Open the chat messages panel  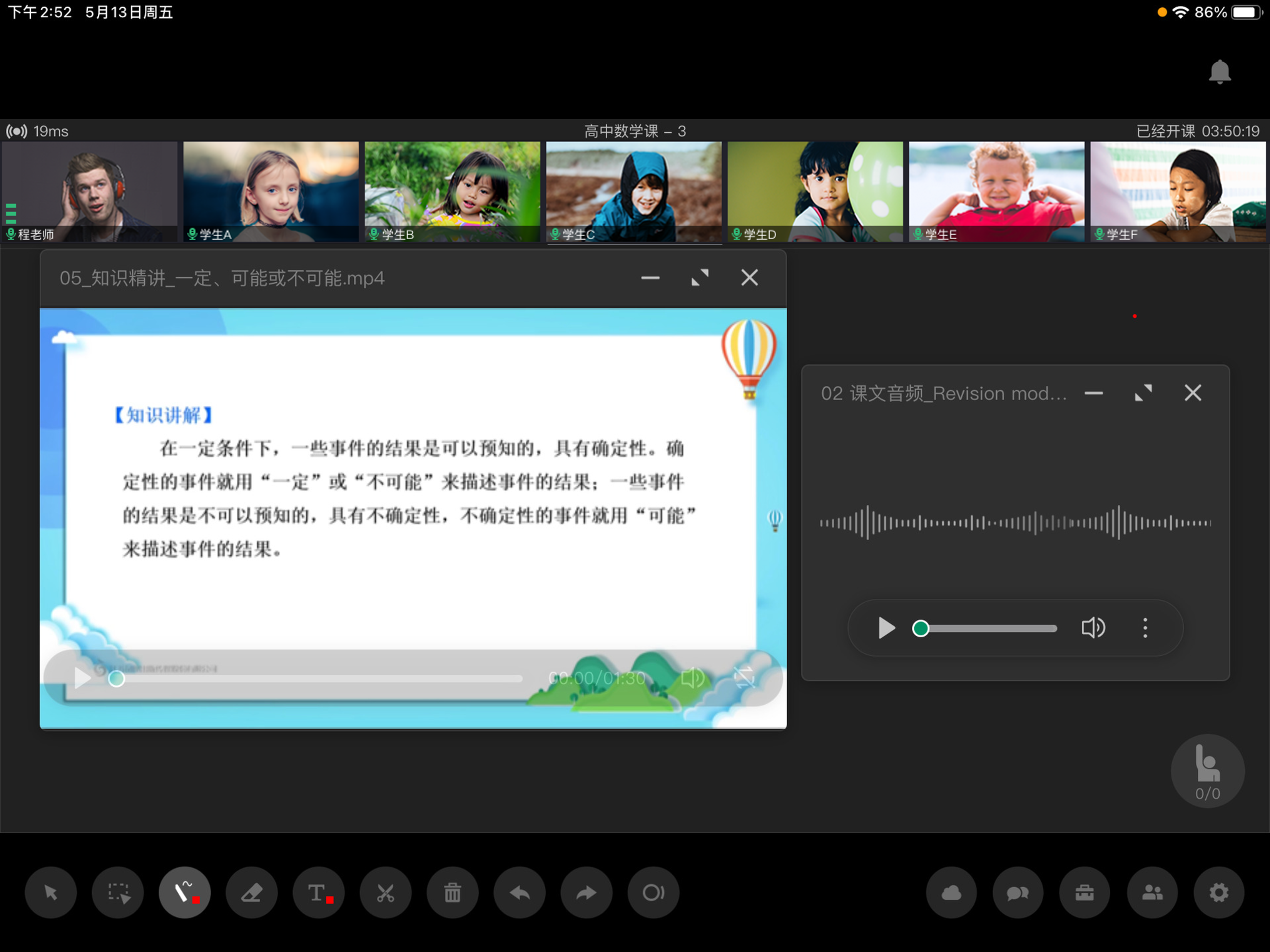tap(1018, 892)
